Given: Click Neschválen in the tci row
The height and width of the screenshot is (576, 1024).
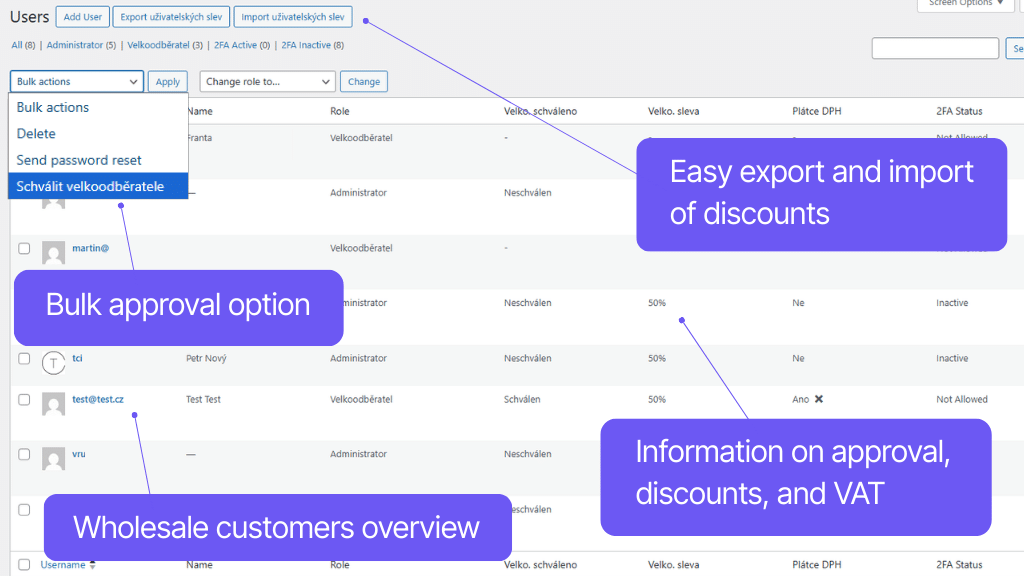Looking at the screenshot, I should pyautogui.click(x=527, y=358).
